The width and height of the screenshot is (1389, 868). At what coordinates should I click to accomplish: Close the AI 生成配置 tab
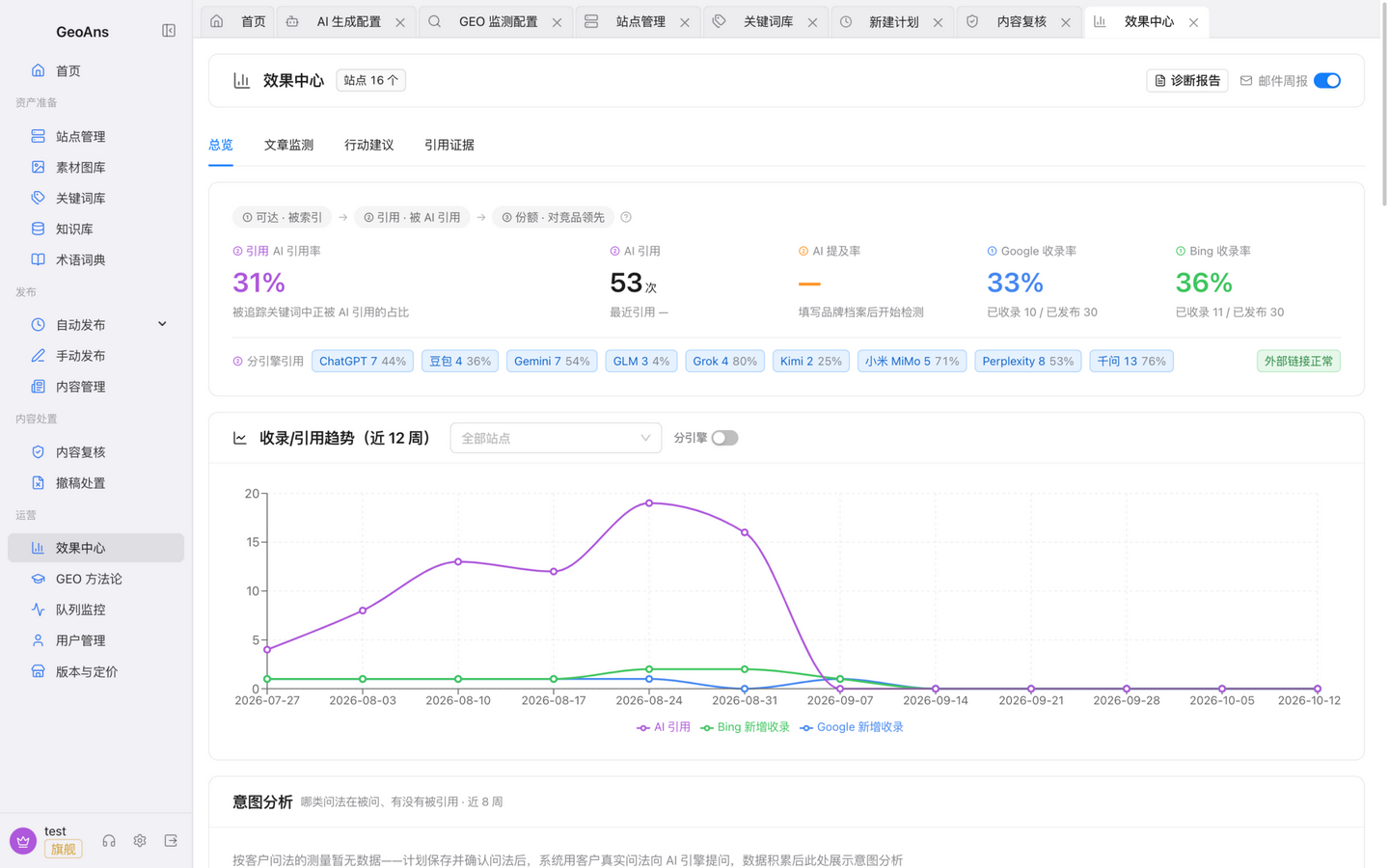pos(400,22)
